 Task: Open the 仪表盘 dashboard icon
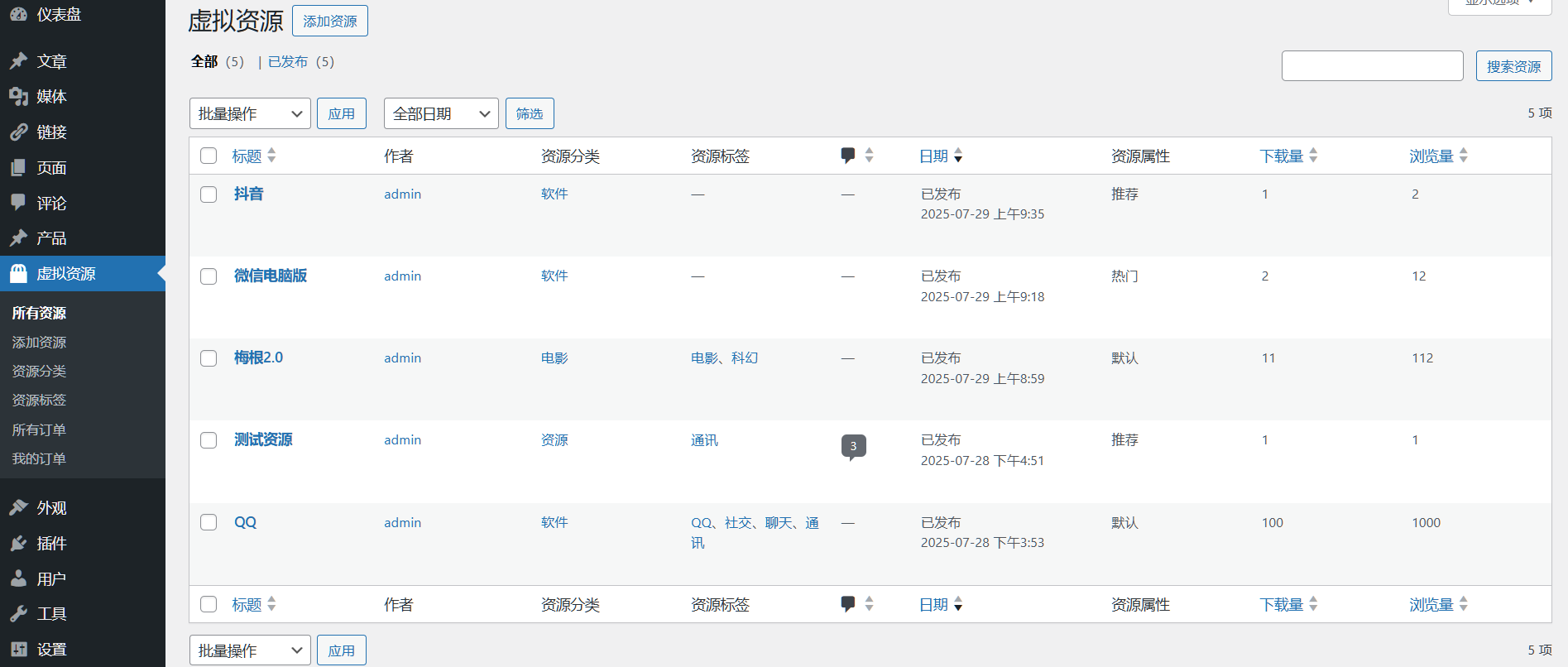[18, 14]
